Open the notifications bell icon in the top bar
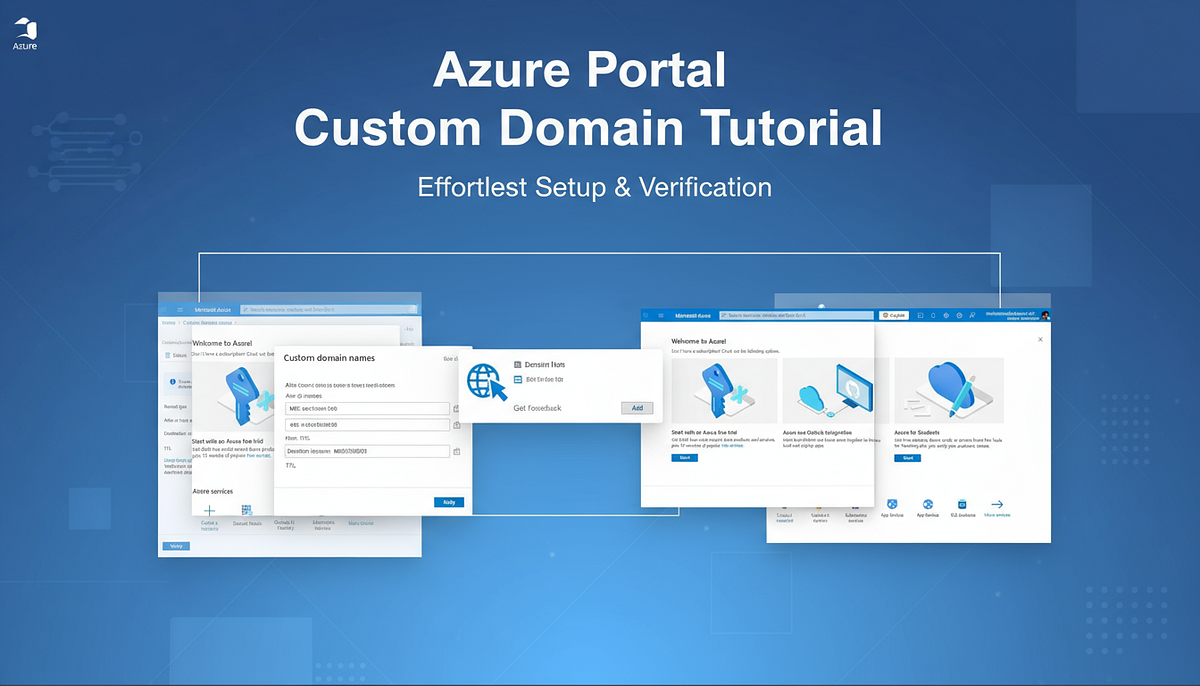The height and width of the screenshot is (686, 1200). 933,314
